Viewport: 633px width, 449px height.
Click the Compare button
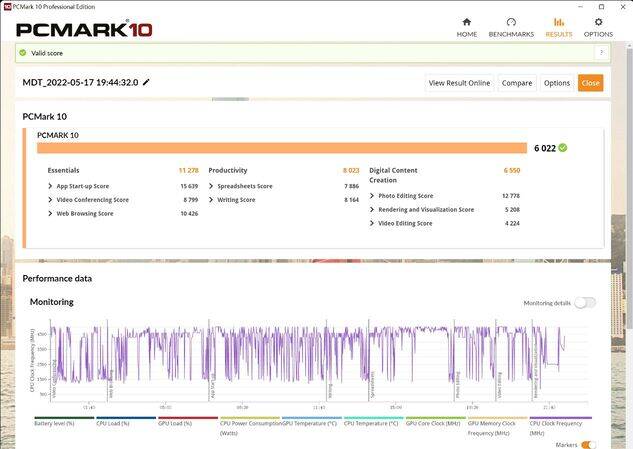(x=517, y=83)
